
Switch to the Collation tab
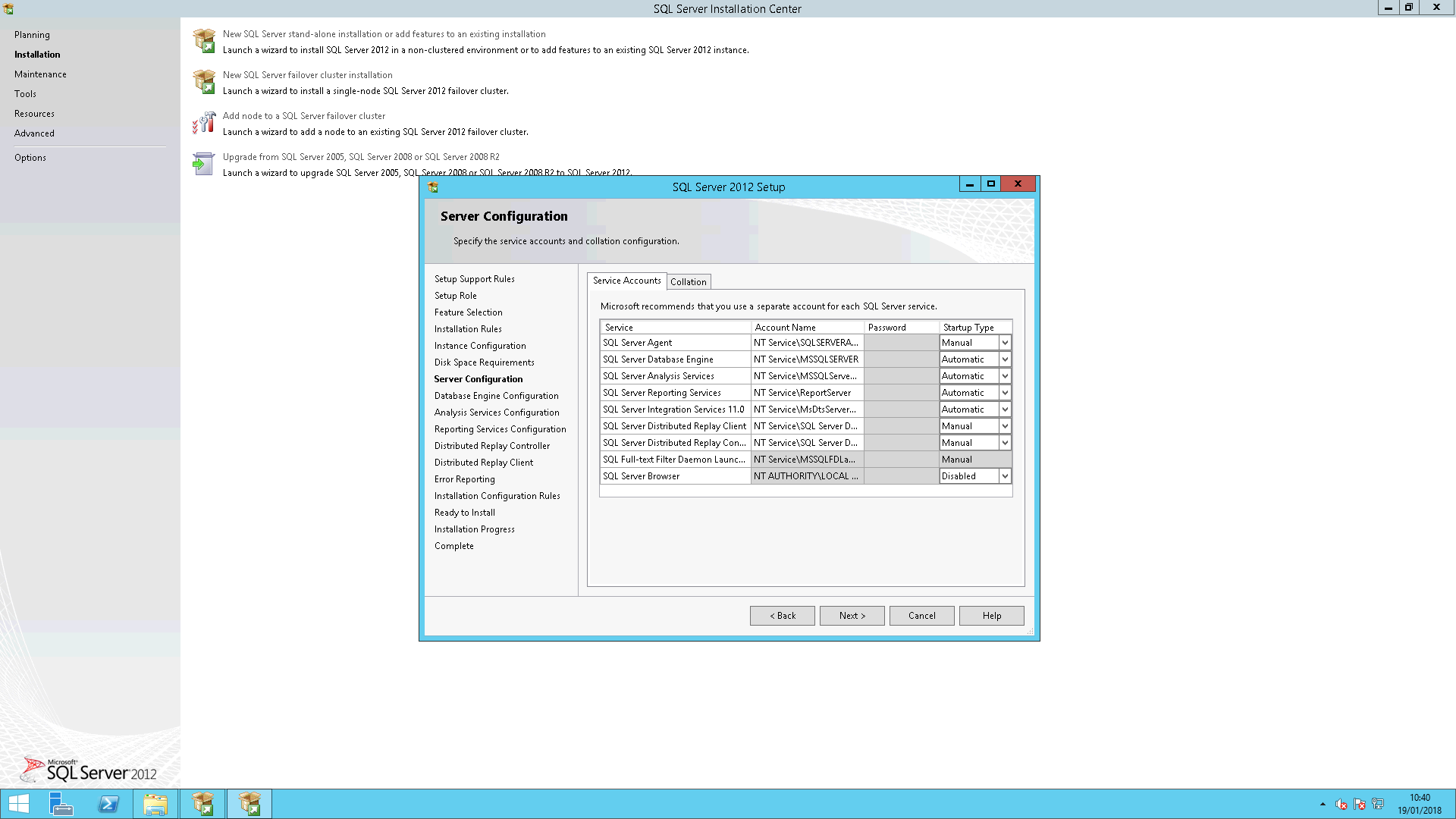(689, 282)
